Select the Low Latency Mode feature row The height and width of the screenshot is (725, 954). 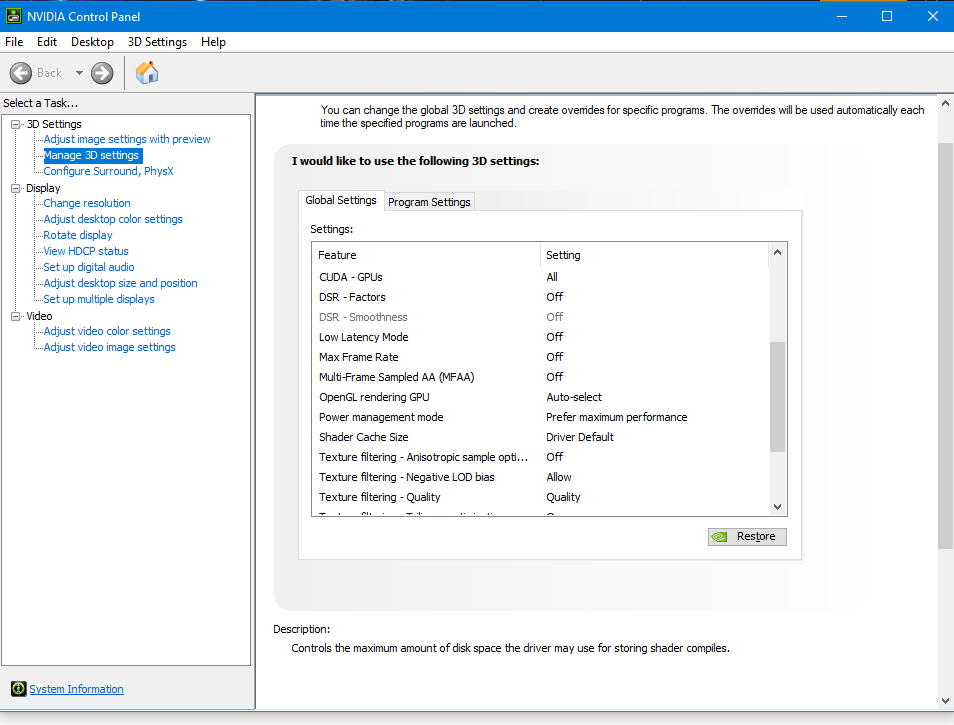[541, 337]
